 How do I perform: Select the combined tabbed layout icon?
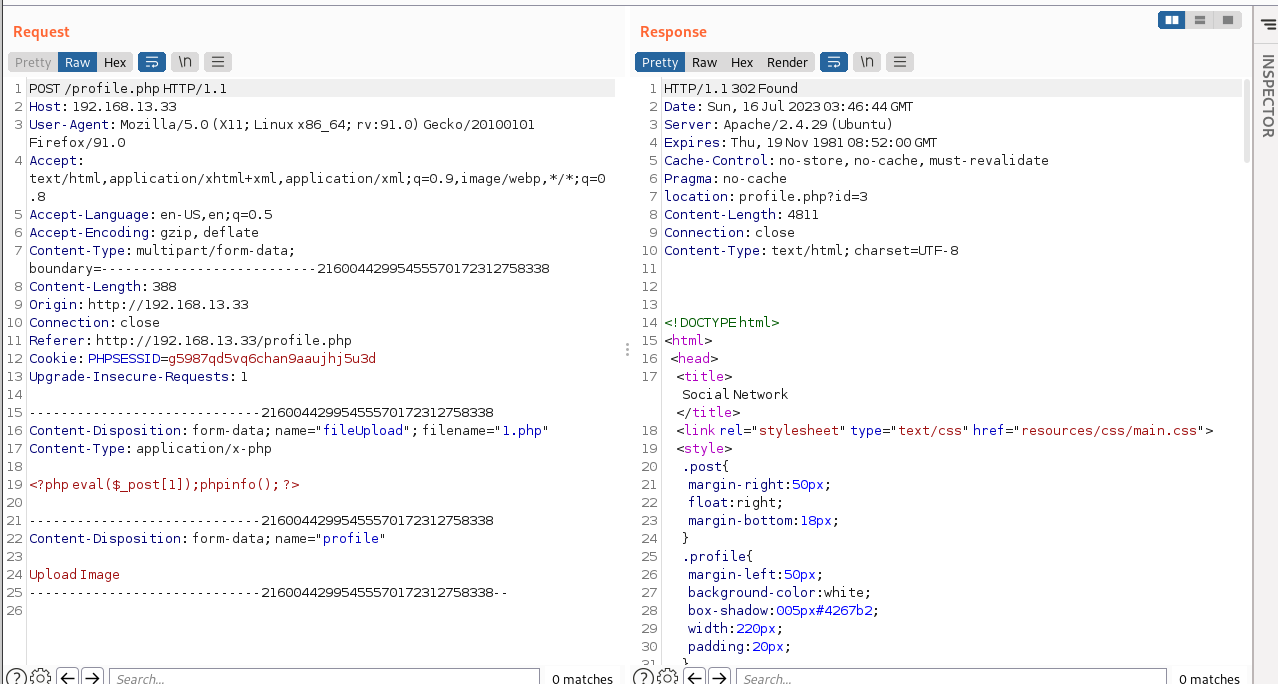1228,19
